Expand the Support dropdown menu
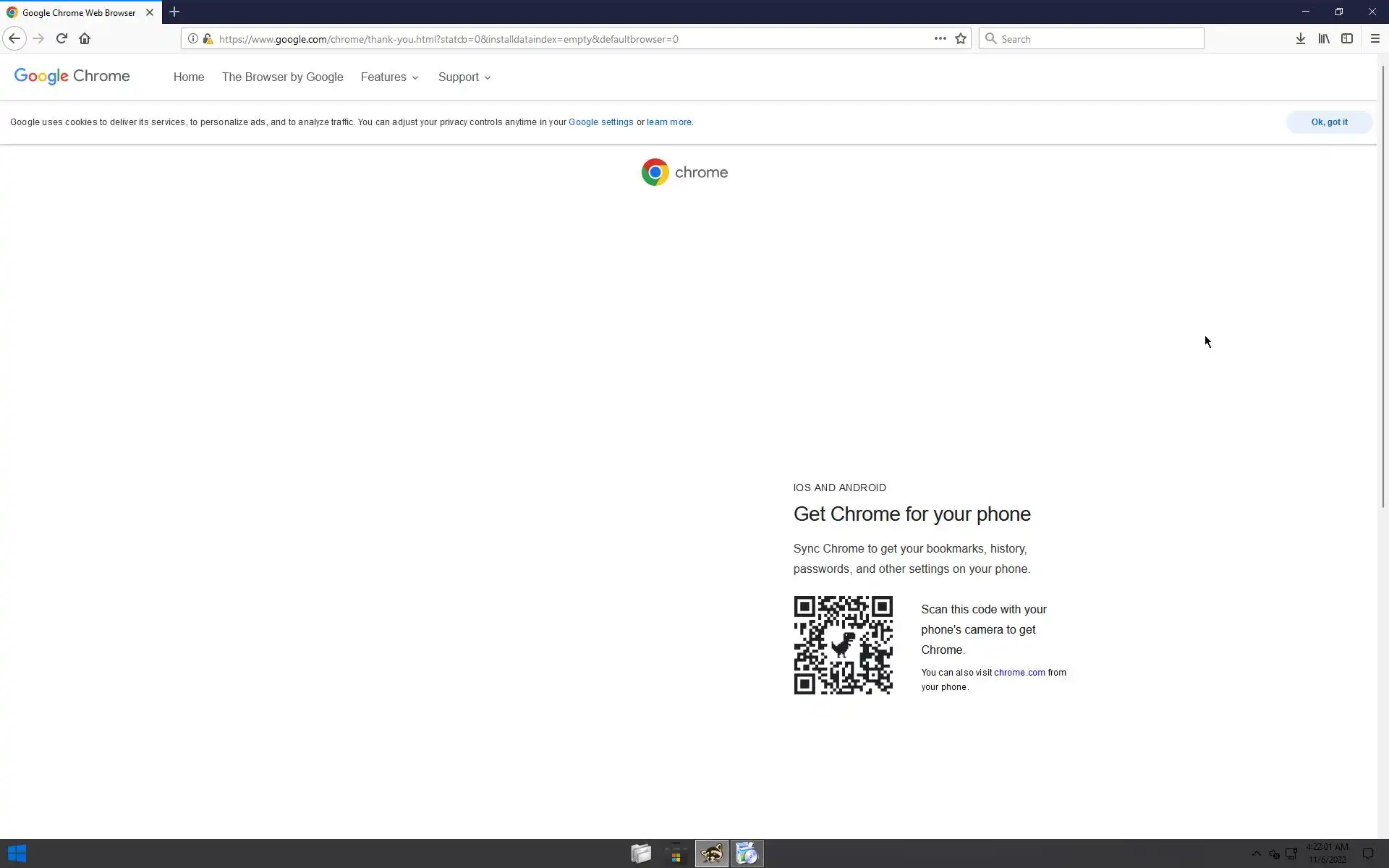 tap(464, 77)
